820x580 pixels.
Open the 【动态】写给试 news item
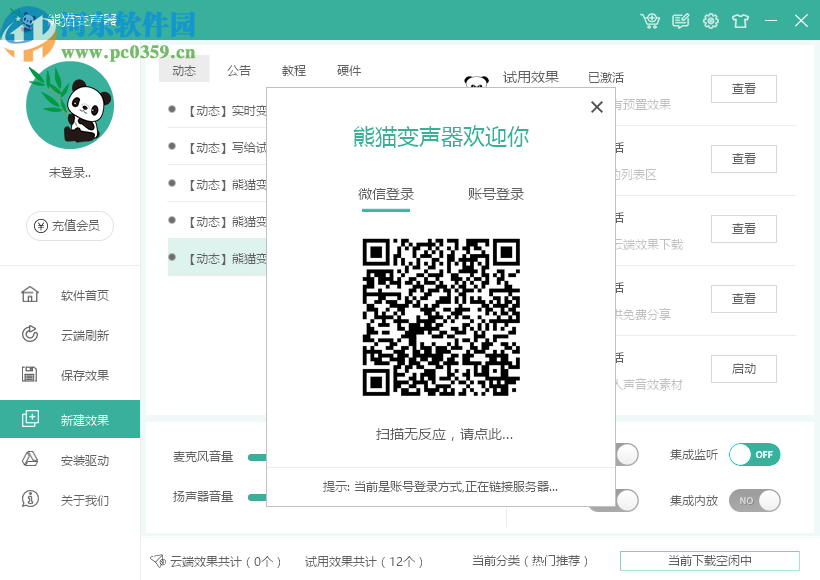coord(217,147)
